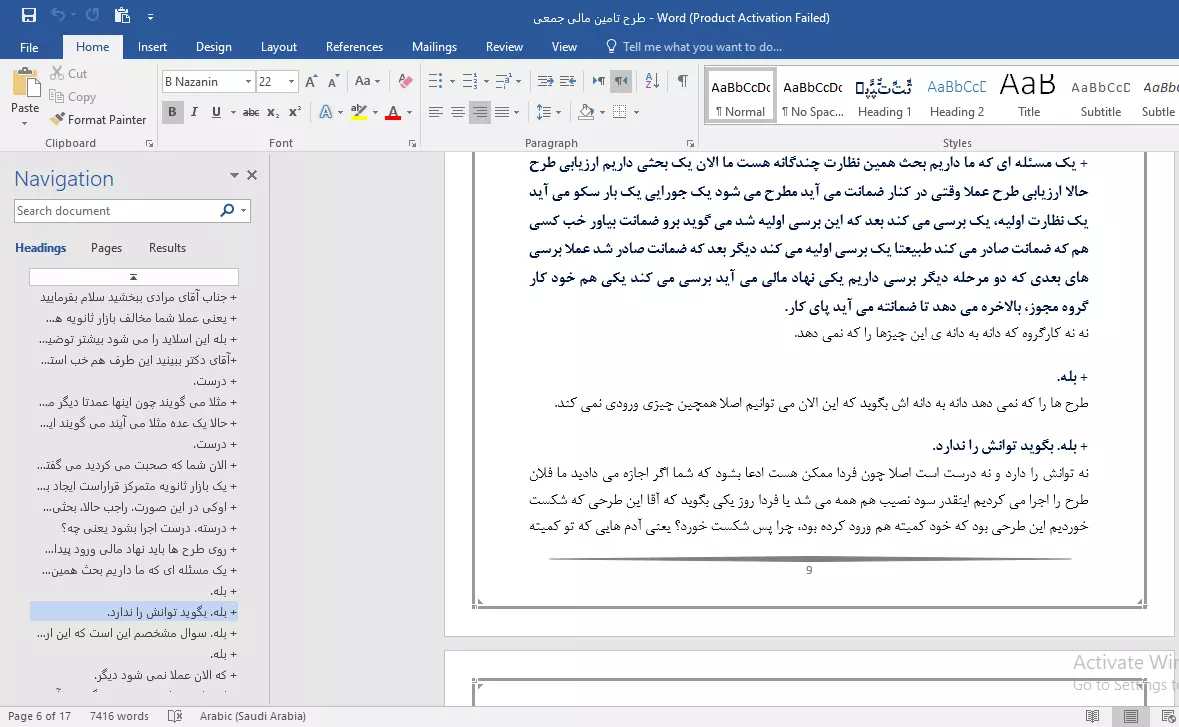Apply strikethrough formatting

pos(251,112)
